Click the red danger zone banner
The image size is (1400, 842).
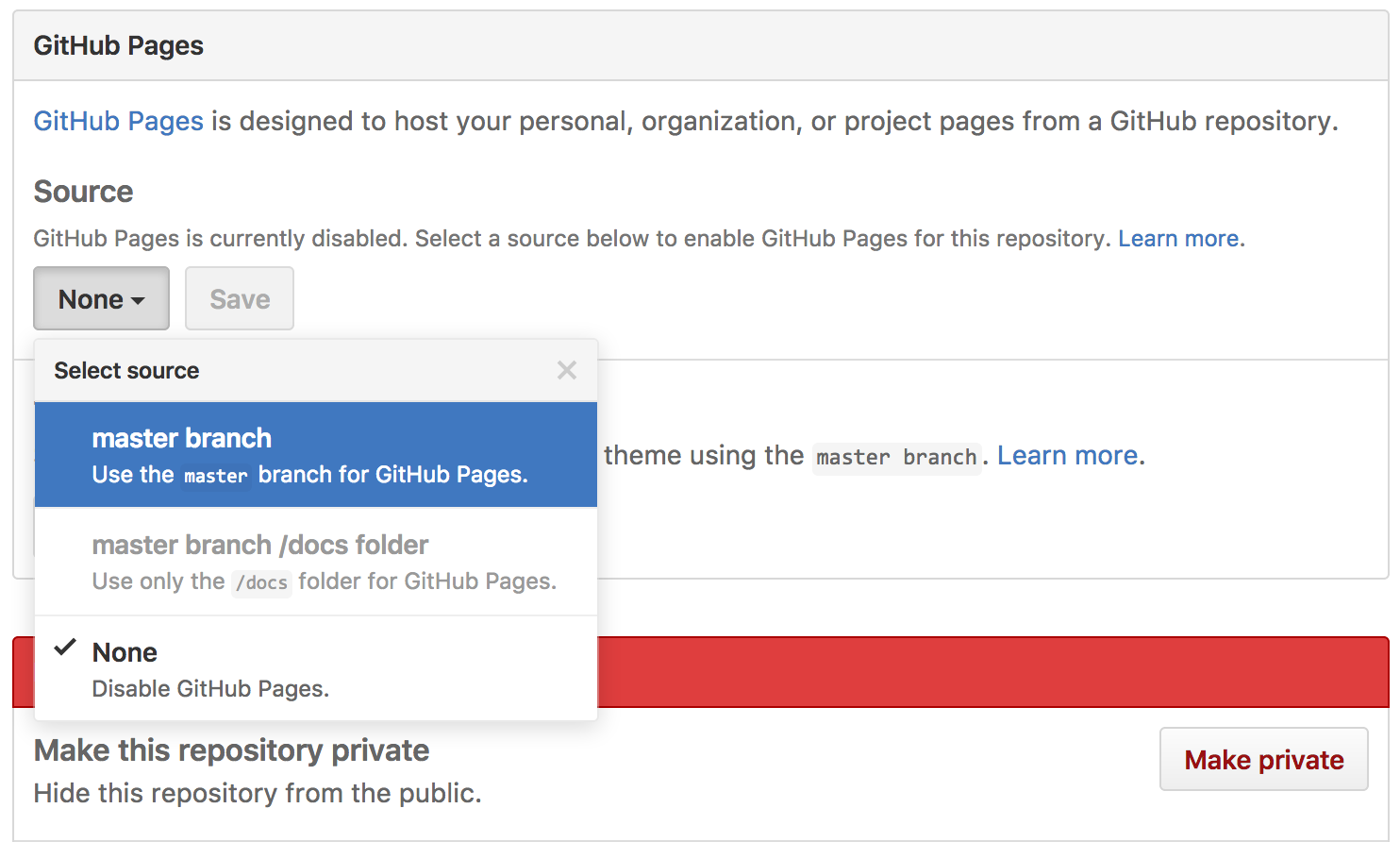tap(992, 672)
